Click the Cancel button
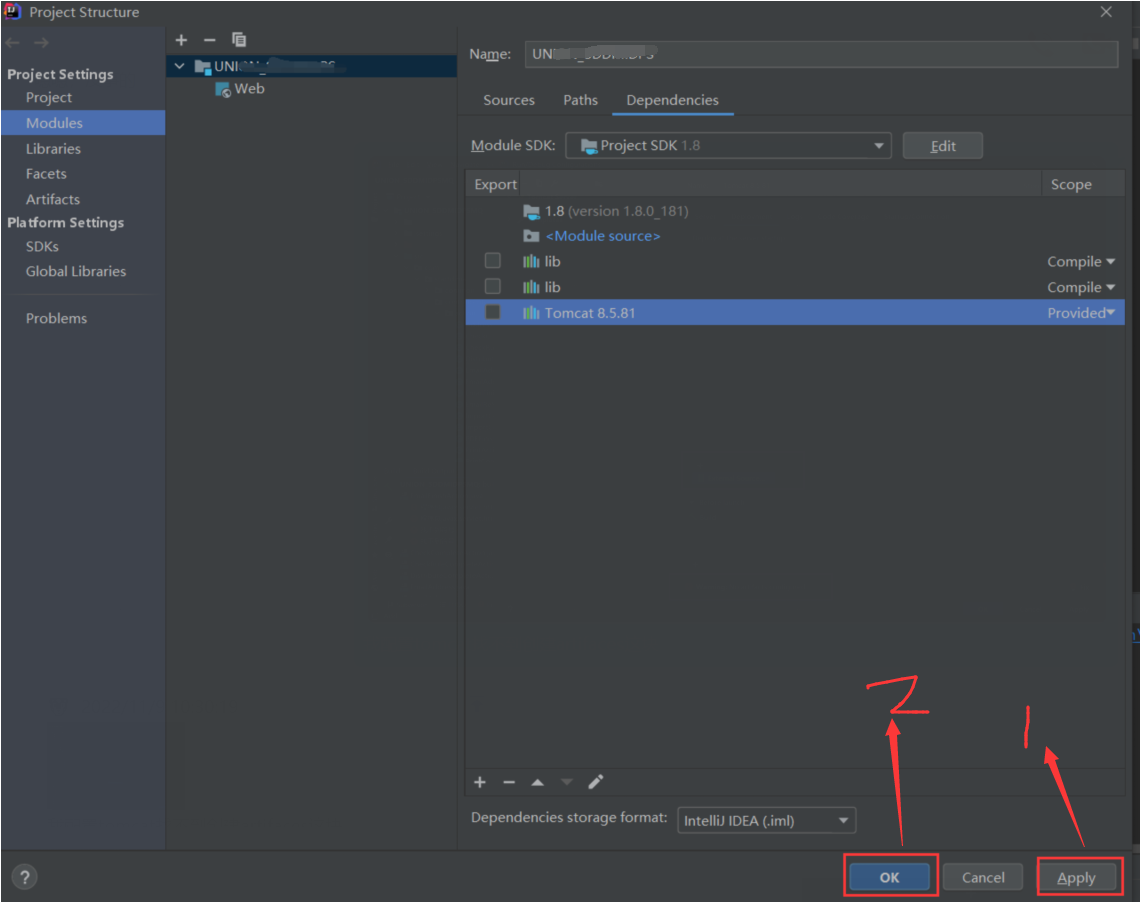The height and width of the screenshot is (902, 1141). coord(983,877)
